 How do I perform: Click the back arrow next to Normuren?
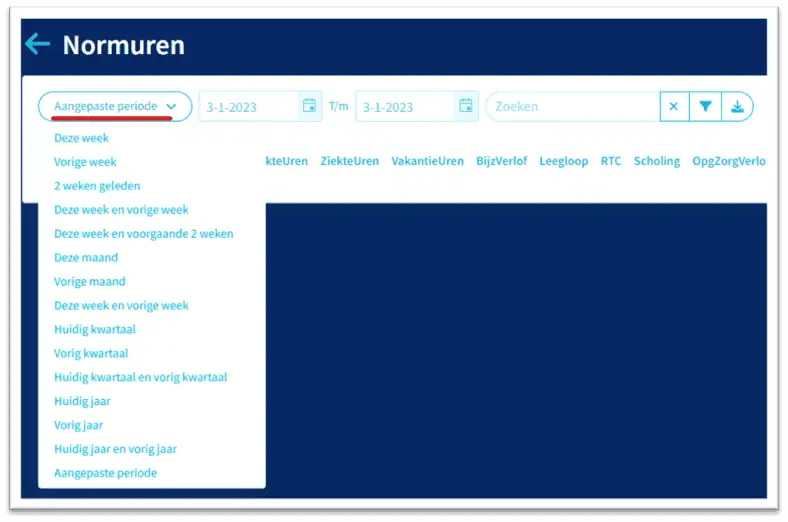coord(38,44)
